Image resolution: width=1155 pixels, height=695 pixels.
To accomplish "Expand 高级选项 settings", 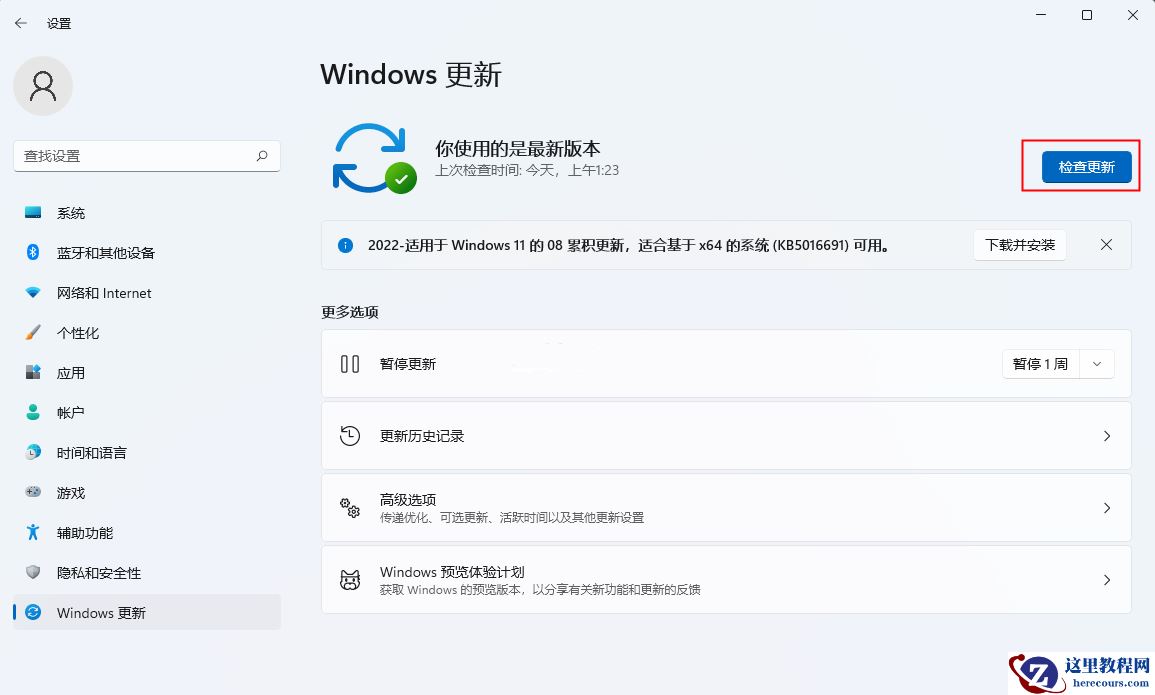I will pyautogui.click(x=726, y=507).
